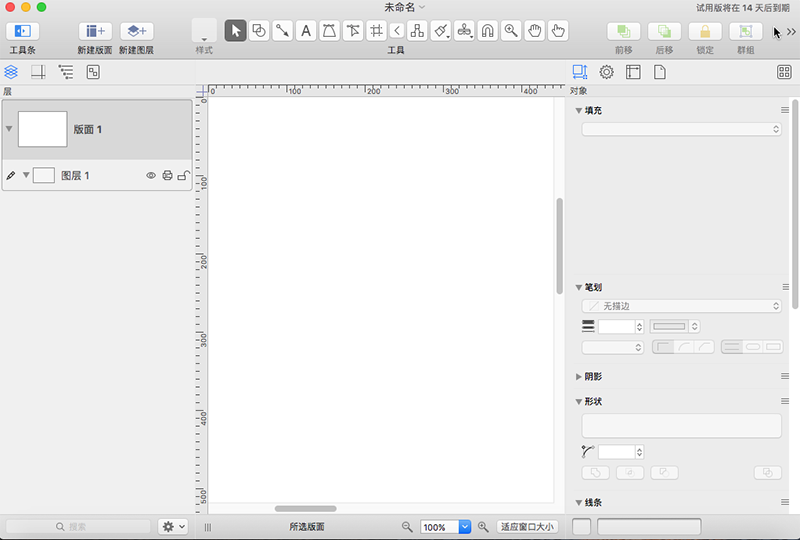Screen dimensions: 800x540
Task: Select the Artboard crop tool
Action: [376, 31]
